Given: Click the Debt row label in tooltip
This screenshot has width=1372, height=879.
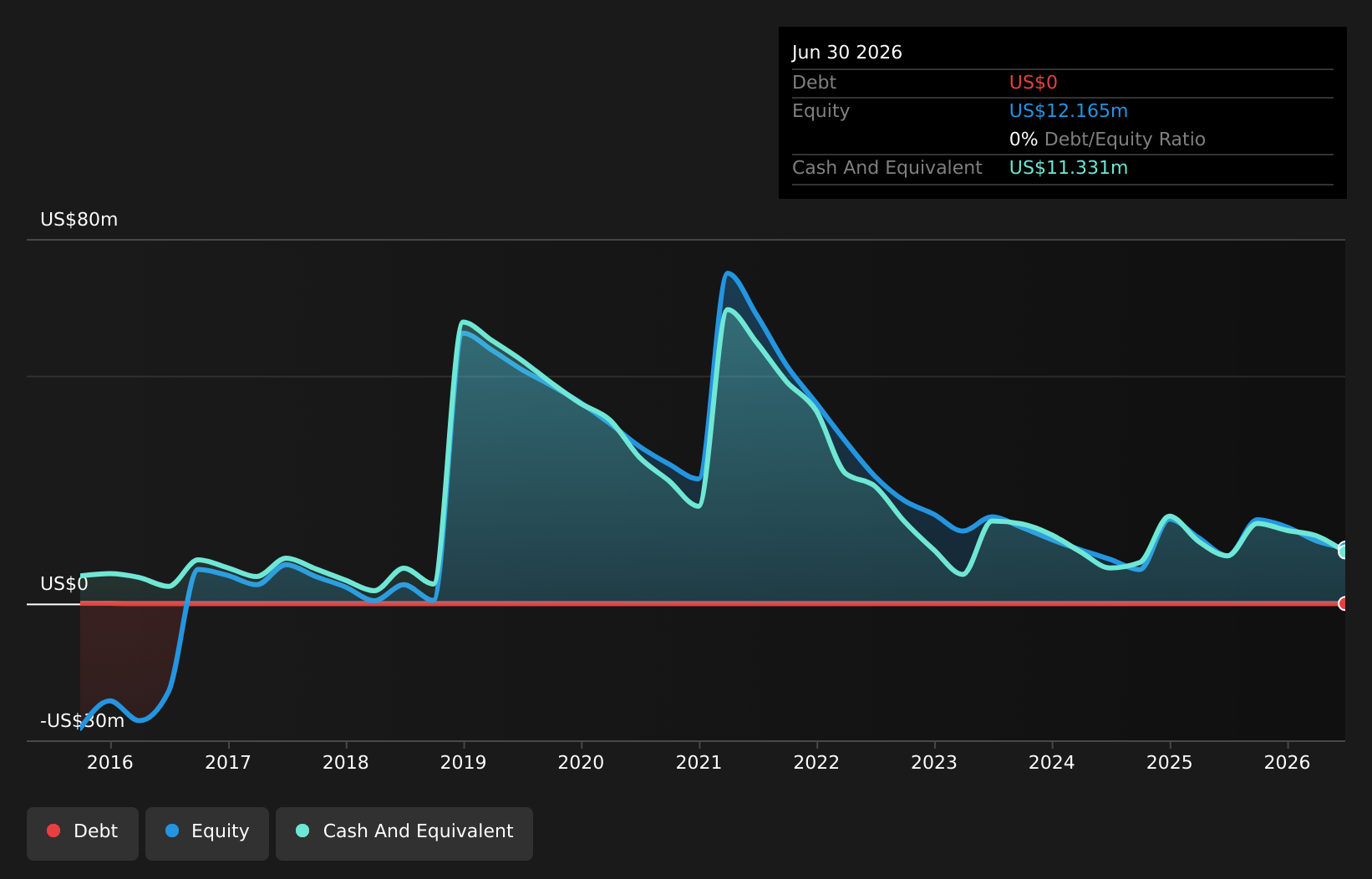Looking at the screenshot, I should click(x=814, y=83).
